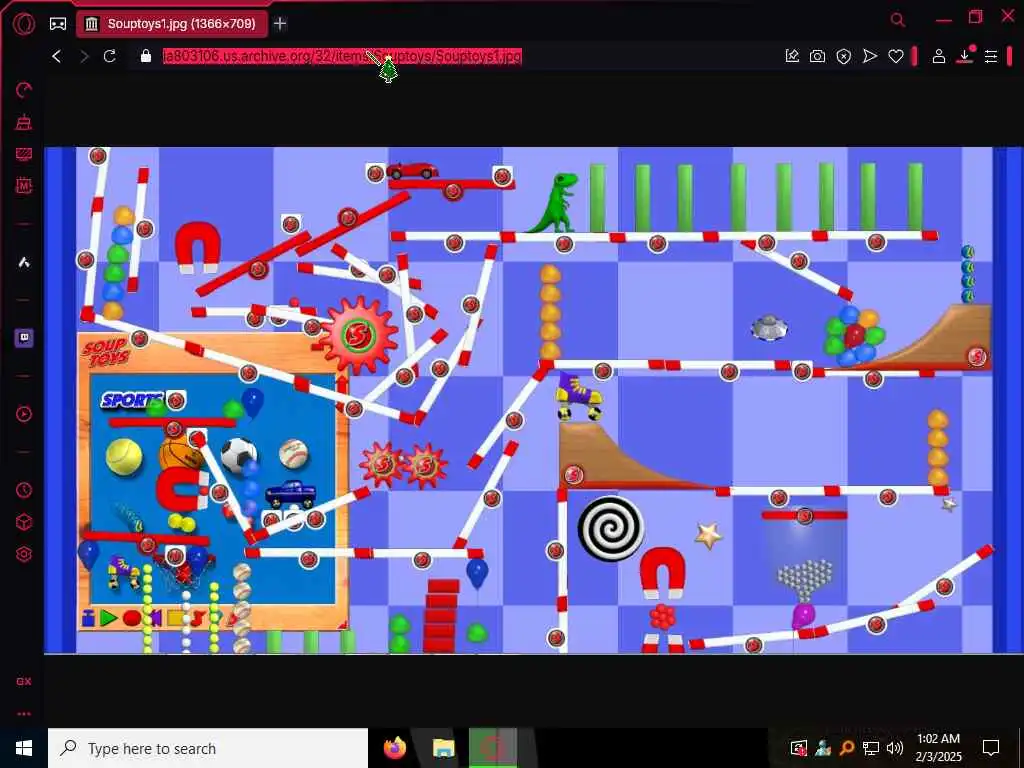Image resolution: width=1024 pixels, height=768 pixels.
Task: Open the notification center icon
Action: (991, 748)
